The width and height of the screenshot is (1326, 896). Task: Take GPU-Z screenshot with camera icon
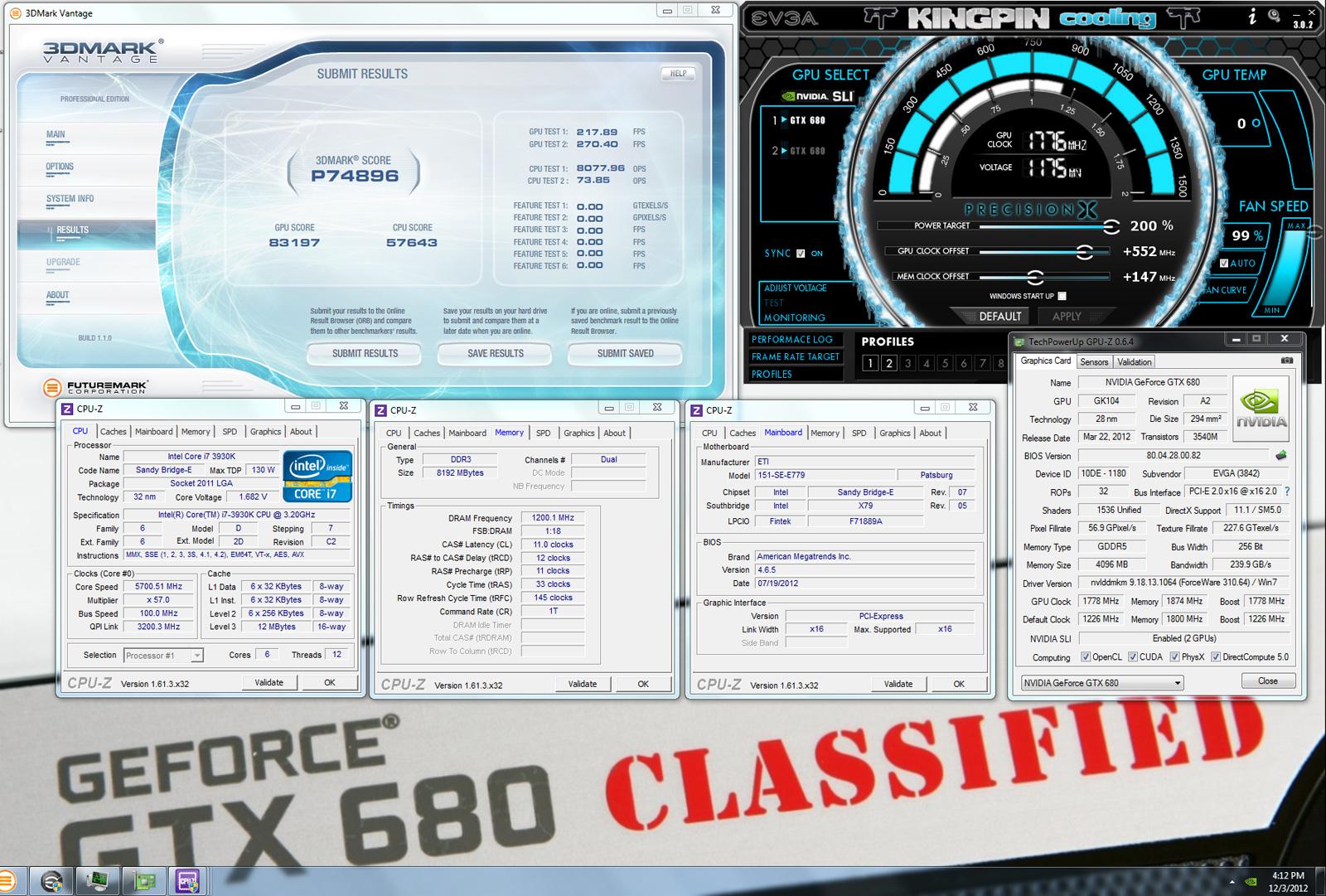click(x=1286, y=361)
